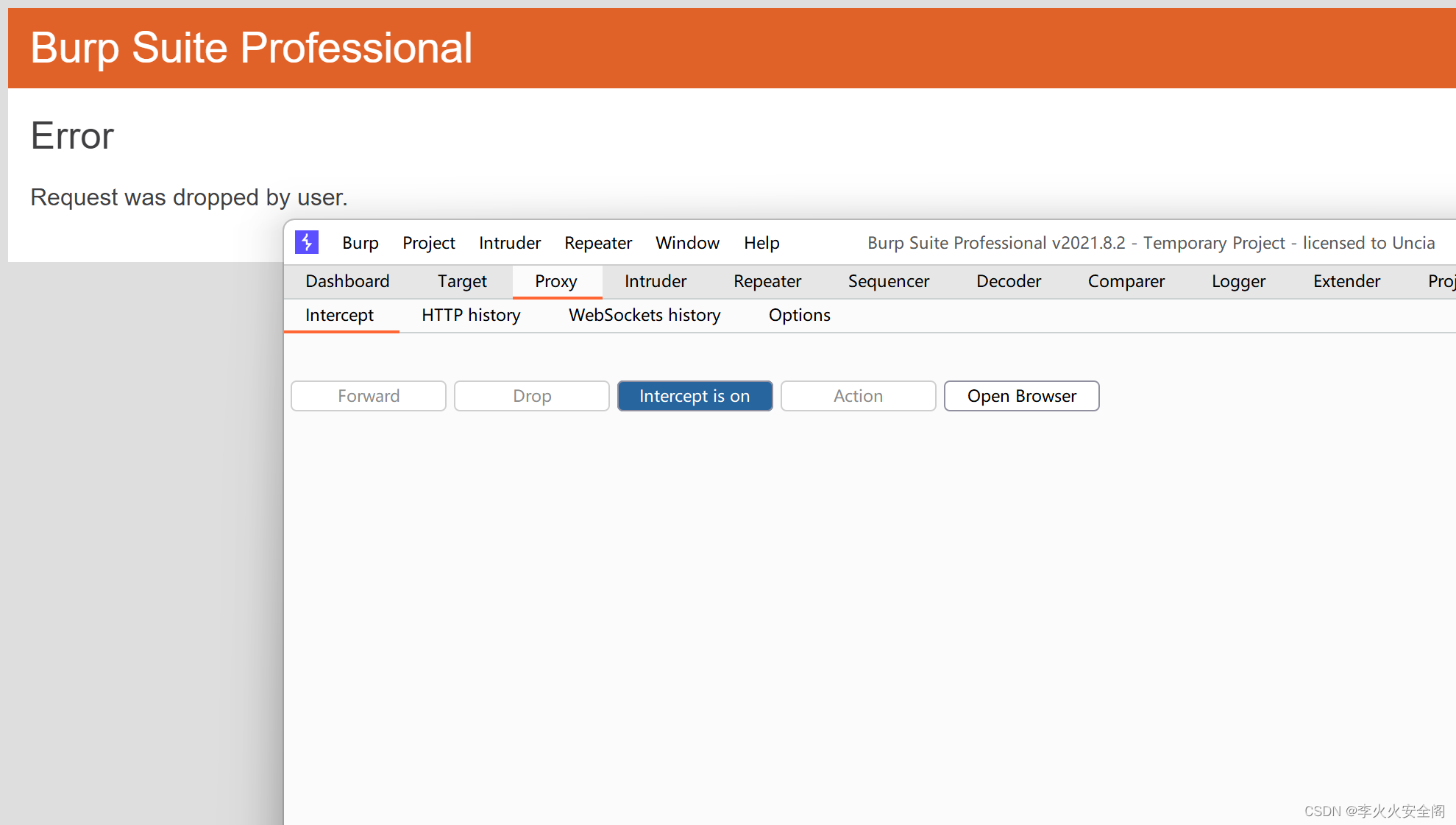This screenshot has height=825, width=1456.
Task: View the WebSockets history sub-tab
Action: coord(644,315)
